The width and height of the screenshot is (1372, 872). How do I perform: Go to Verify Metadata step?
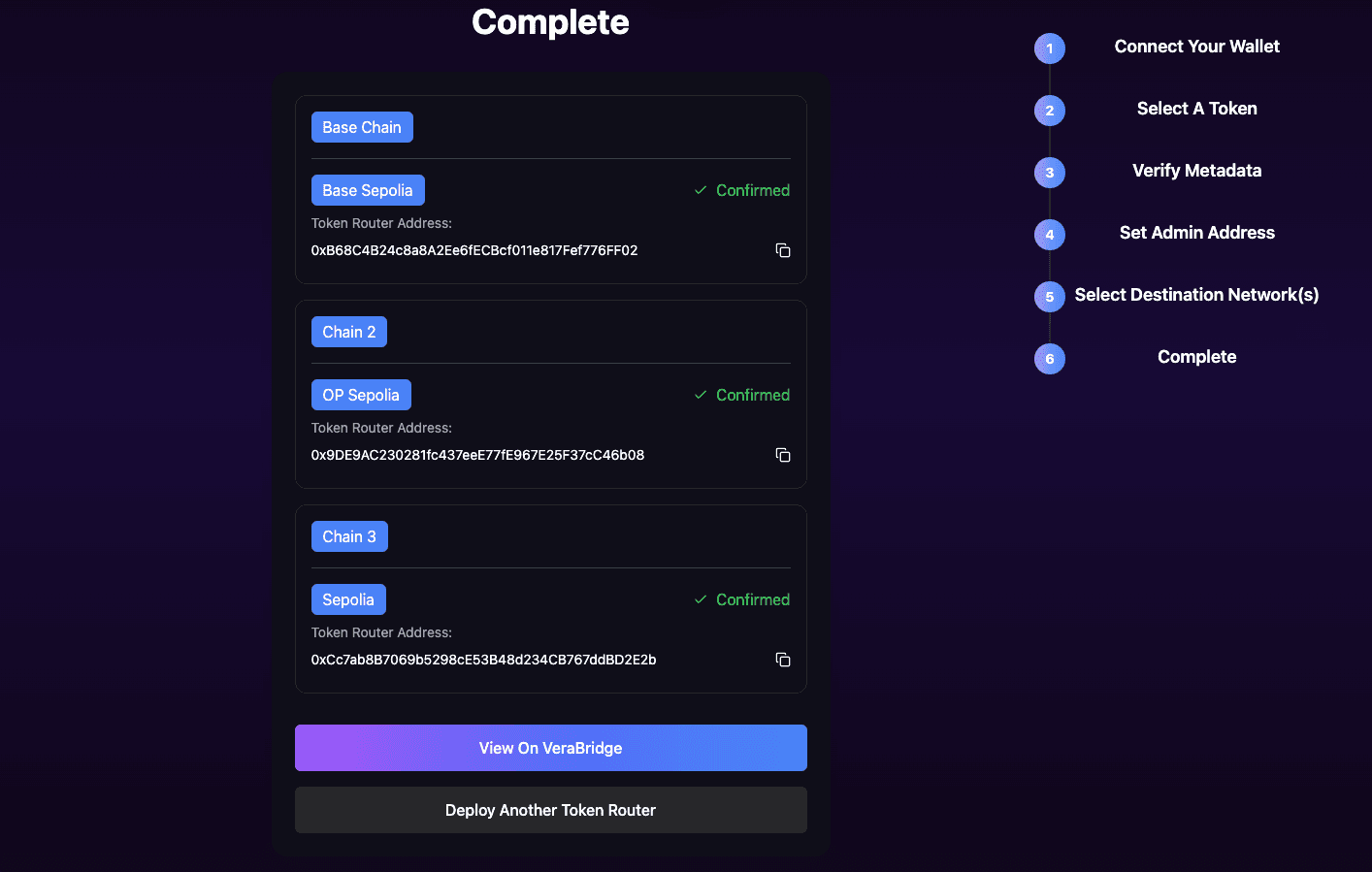click(1196, 171)
